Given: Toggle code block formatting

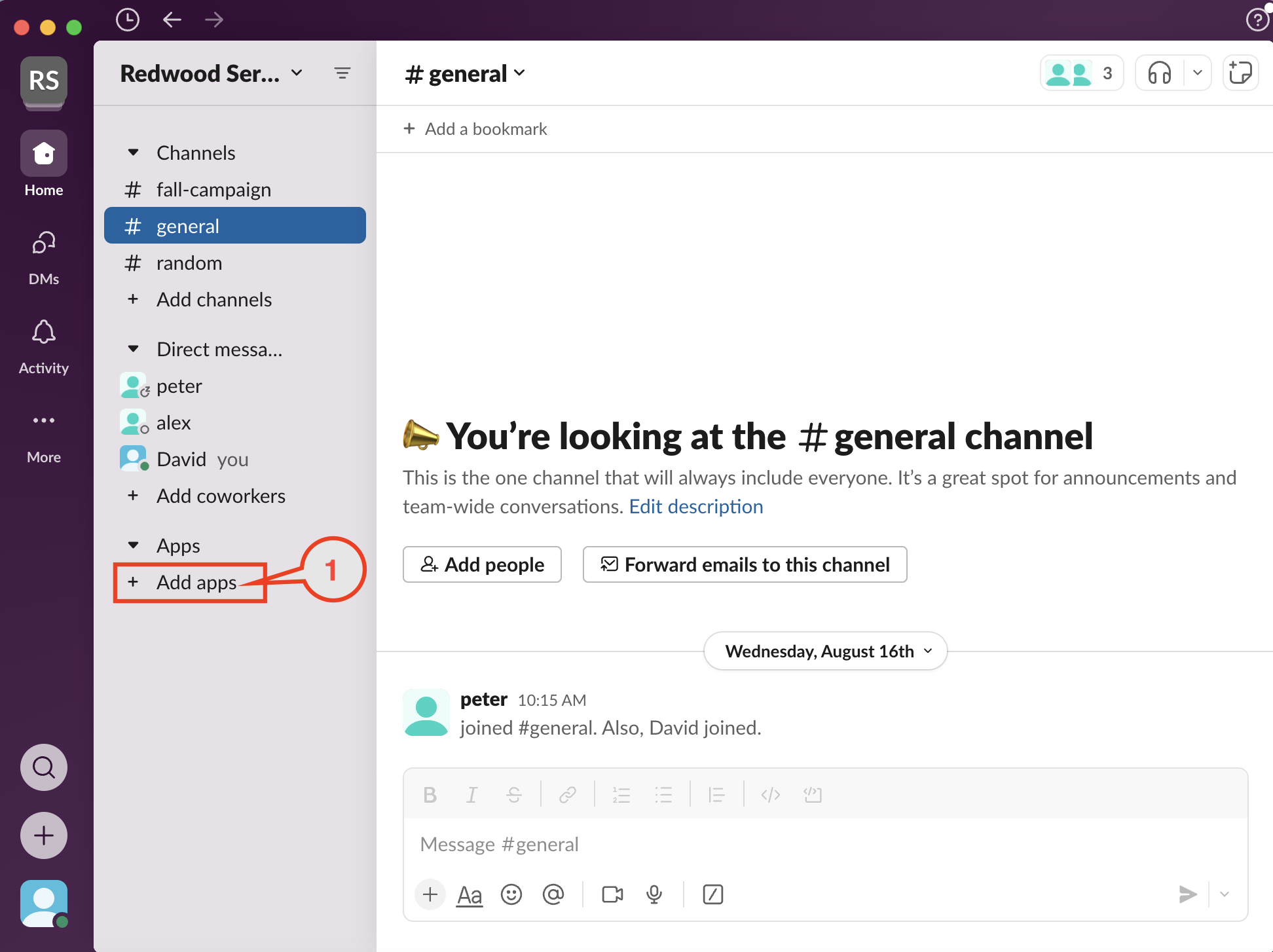Looking at the screenshot, I should click(x=813, y=795).
